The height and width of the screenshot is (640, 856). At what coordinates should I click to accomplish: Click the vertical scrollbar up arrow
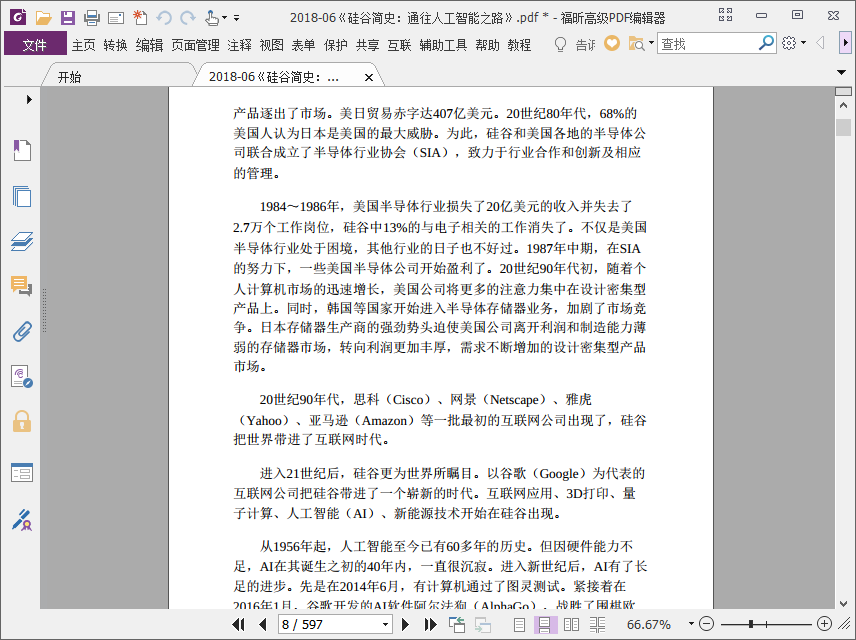pyautogui.click(x=843, y=105)
